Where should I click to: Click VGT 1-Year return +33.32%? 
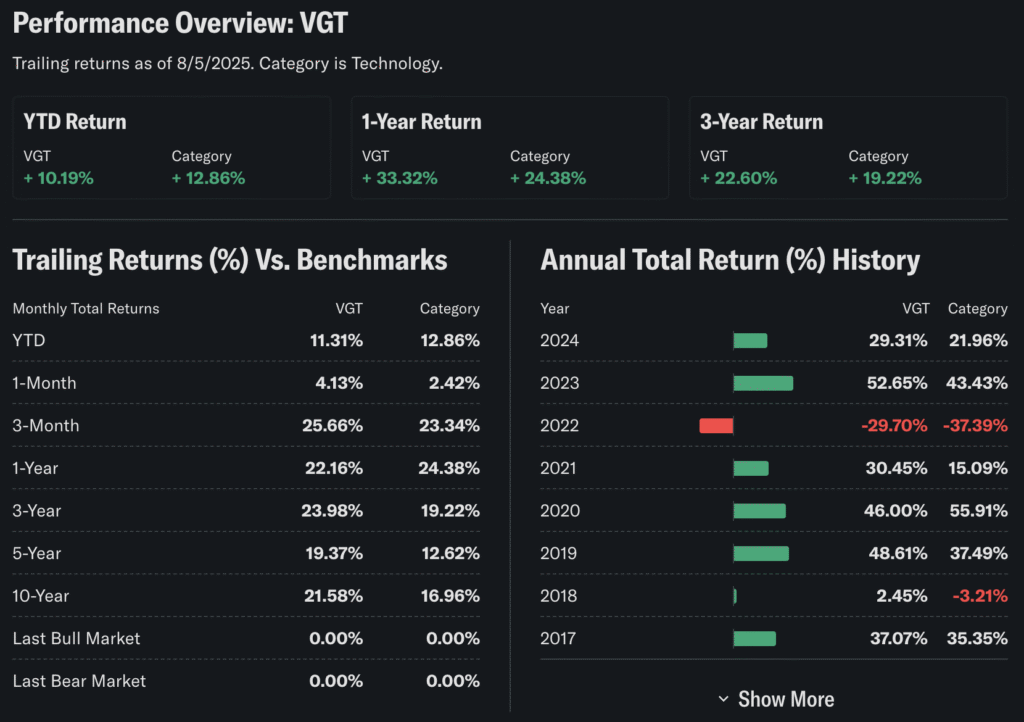click(x=400, y=178)
